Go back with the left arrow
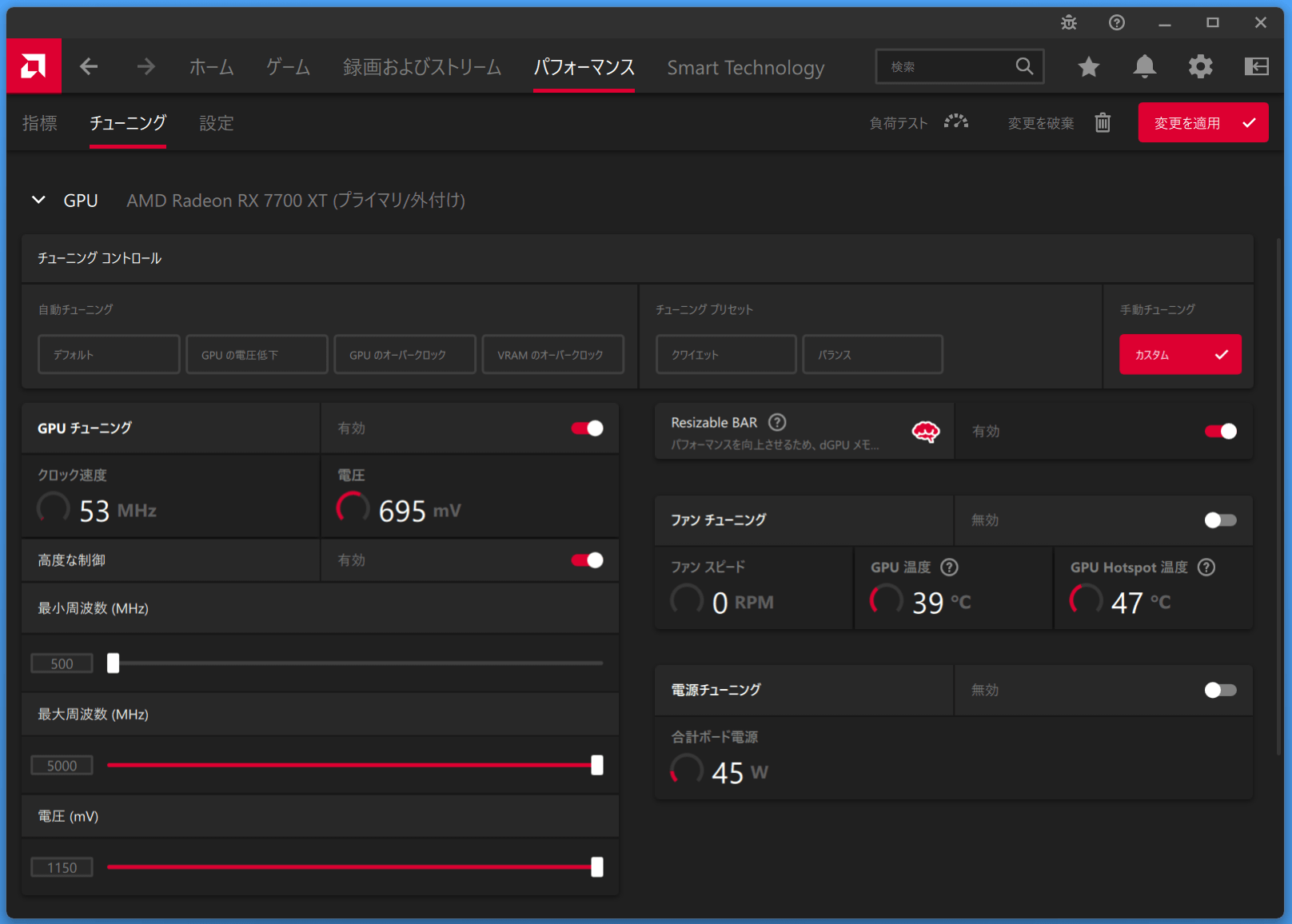Viewport: 1292px width, 924px height. pyautogui.click(x=89, y=67)
